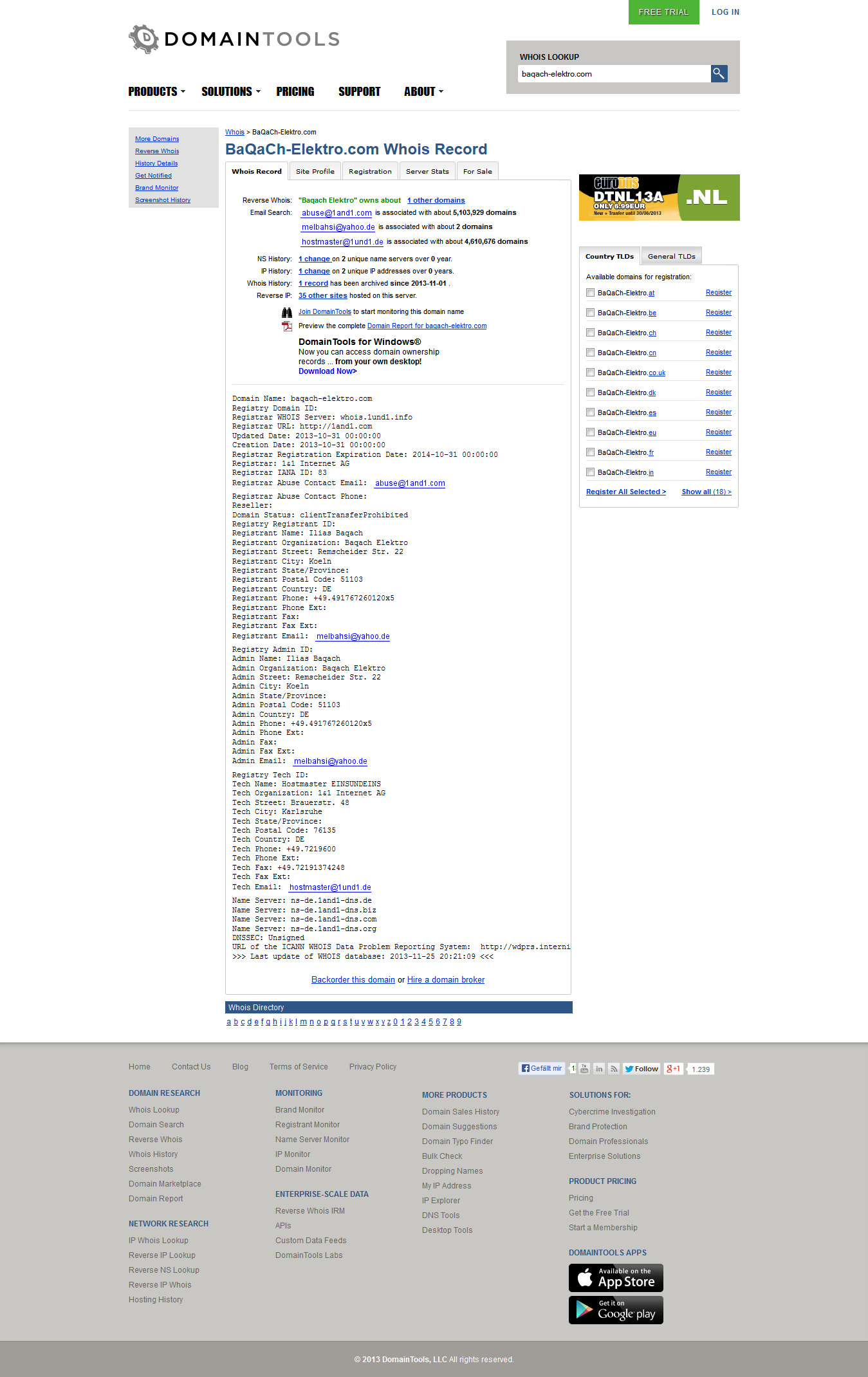
Task: Click Register link for BaQaCh-Elektro.in
Action: tap(719, 472)
